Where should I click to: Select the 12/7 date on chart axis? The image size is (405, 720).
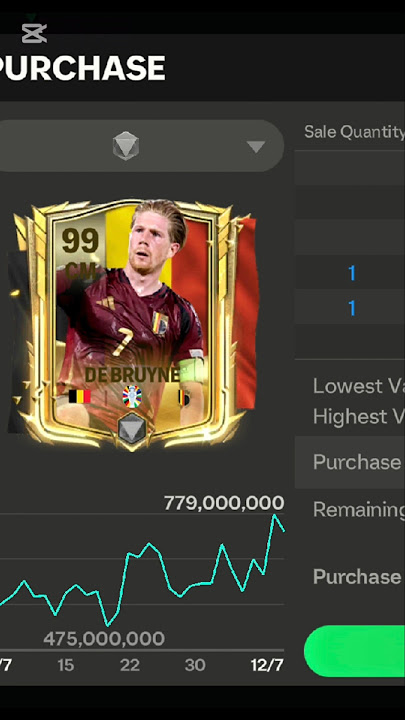tap(267, 665)
